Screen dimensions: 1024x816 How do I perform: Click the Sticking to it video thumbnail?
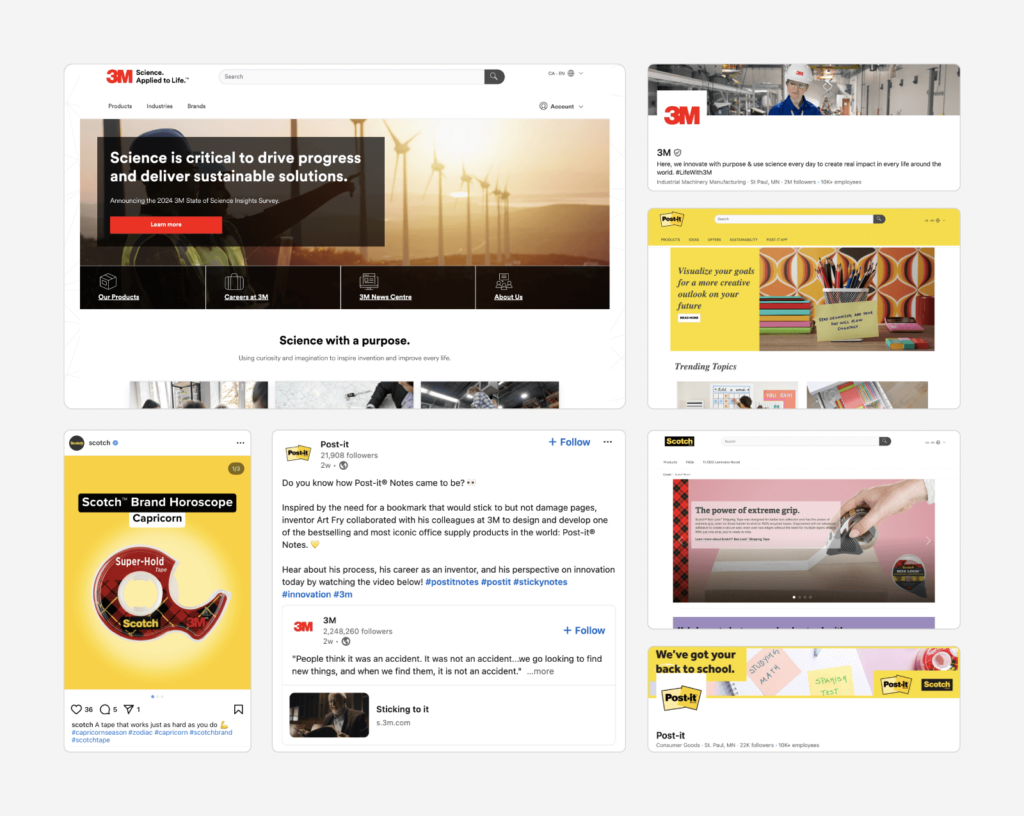(x=329, y=715)
